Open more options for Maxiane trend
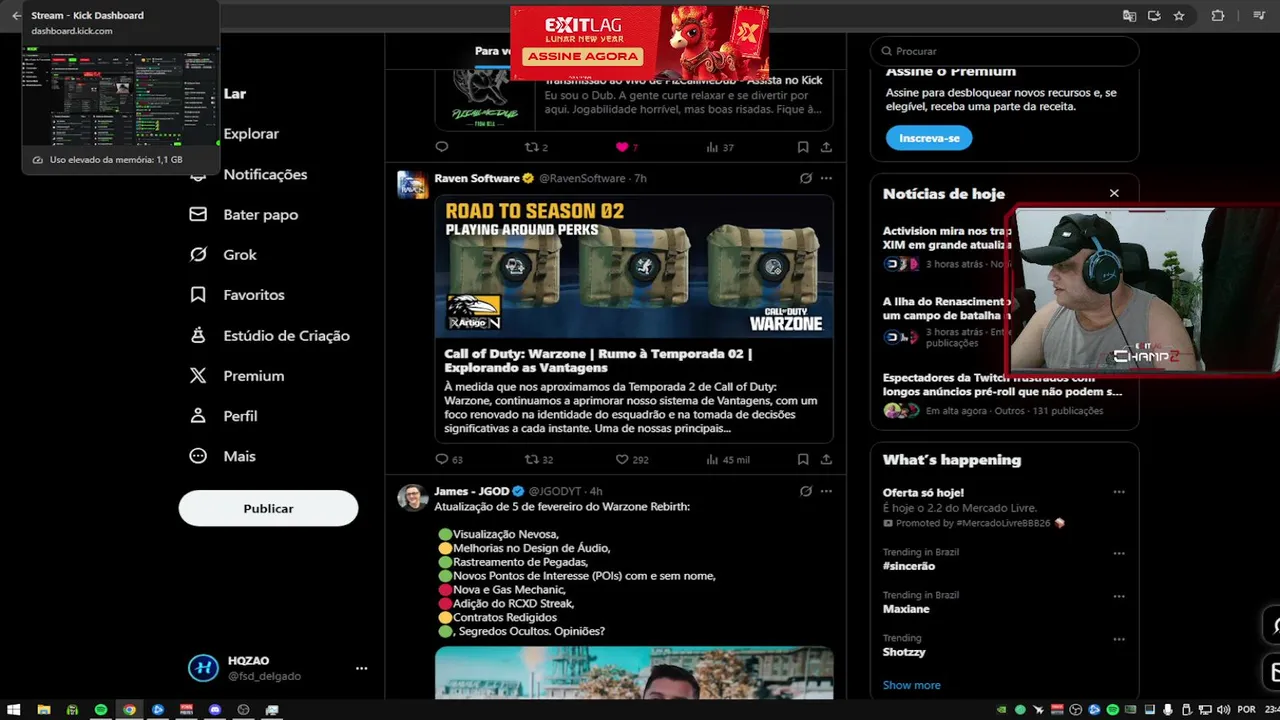The height and width of the screenshot is (720, 1280). [x=1119, y=596]
